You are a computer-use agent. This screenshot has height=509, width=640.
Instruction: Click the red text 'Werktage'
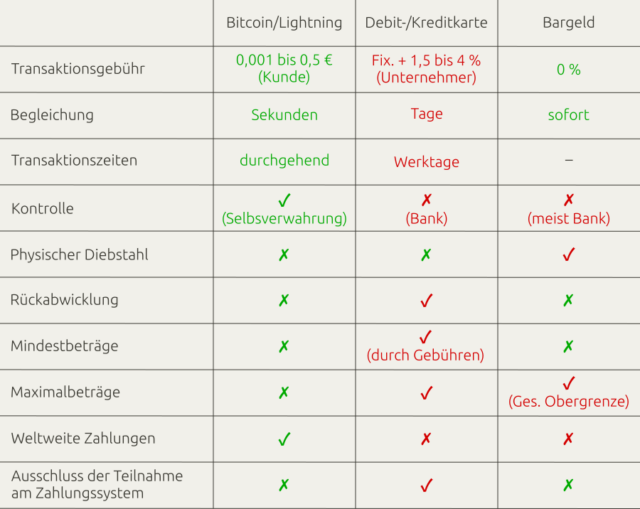click(x=427, y=161)
